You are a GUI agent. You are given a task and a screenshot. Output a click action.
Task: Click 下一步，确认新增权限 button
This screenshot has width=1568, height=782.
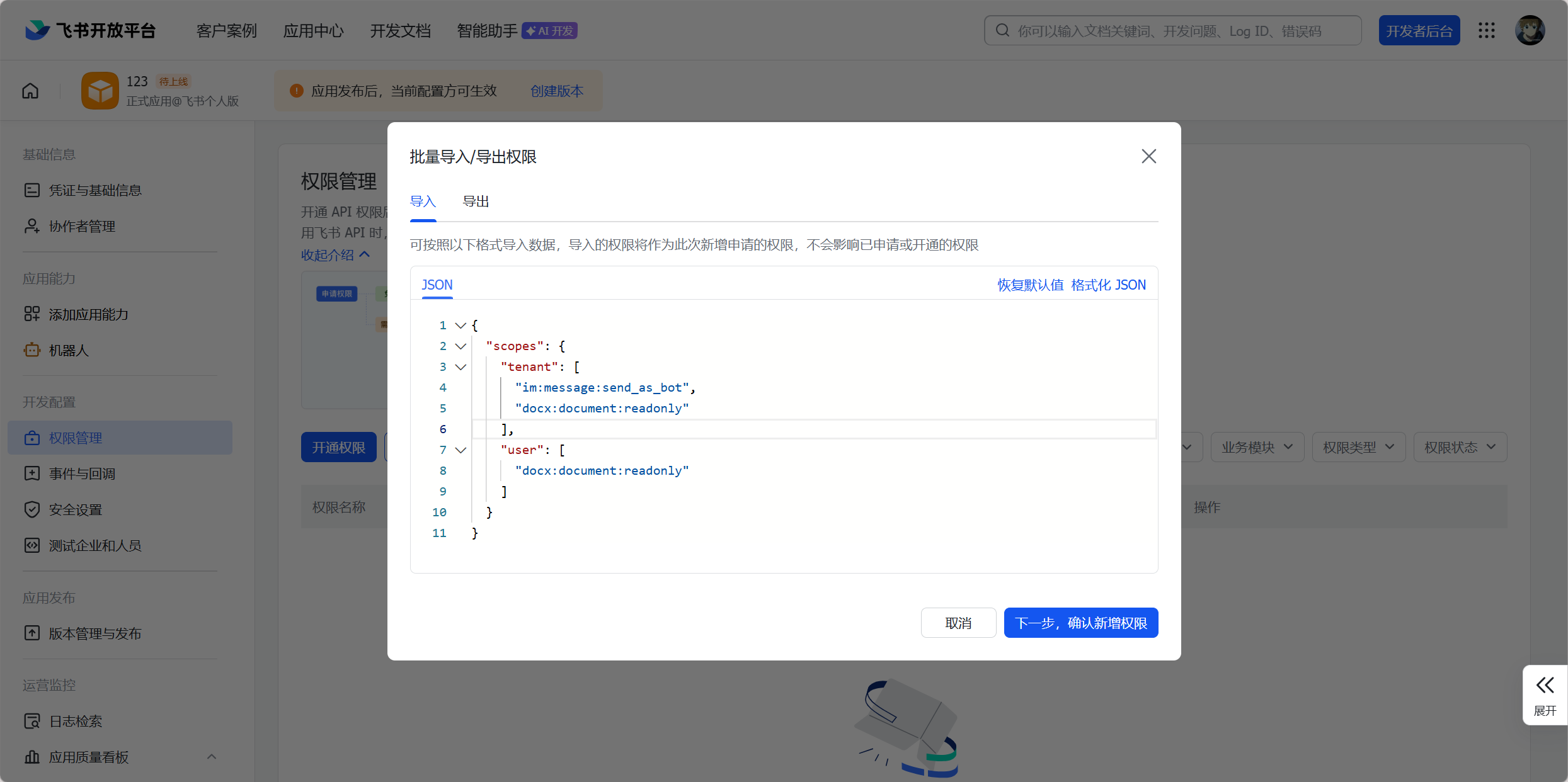click(1080, 623)
